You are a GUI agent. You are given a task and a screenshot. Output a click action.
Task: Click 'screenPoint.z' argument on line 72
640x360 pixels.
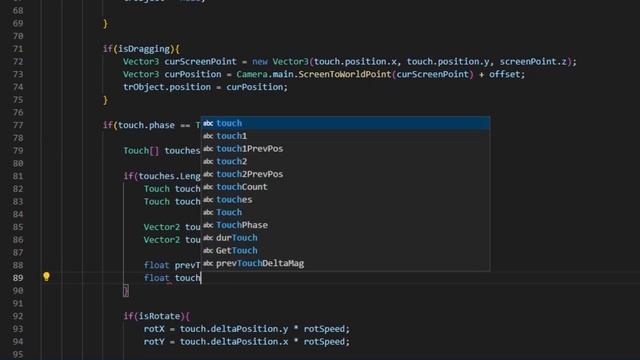(x=533, y=62)
